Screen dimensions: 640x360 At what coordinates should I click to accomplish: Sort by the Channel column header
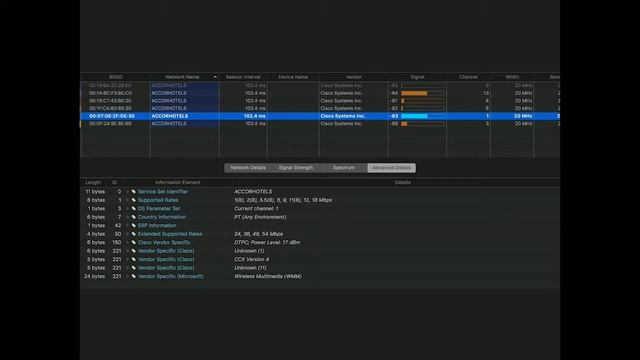click(468, 77)
